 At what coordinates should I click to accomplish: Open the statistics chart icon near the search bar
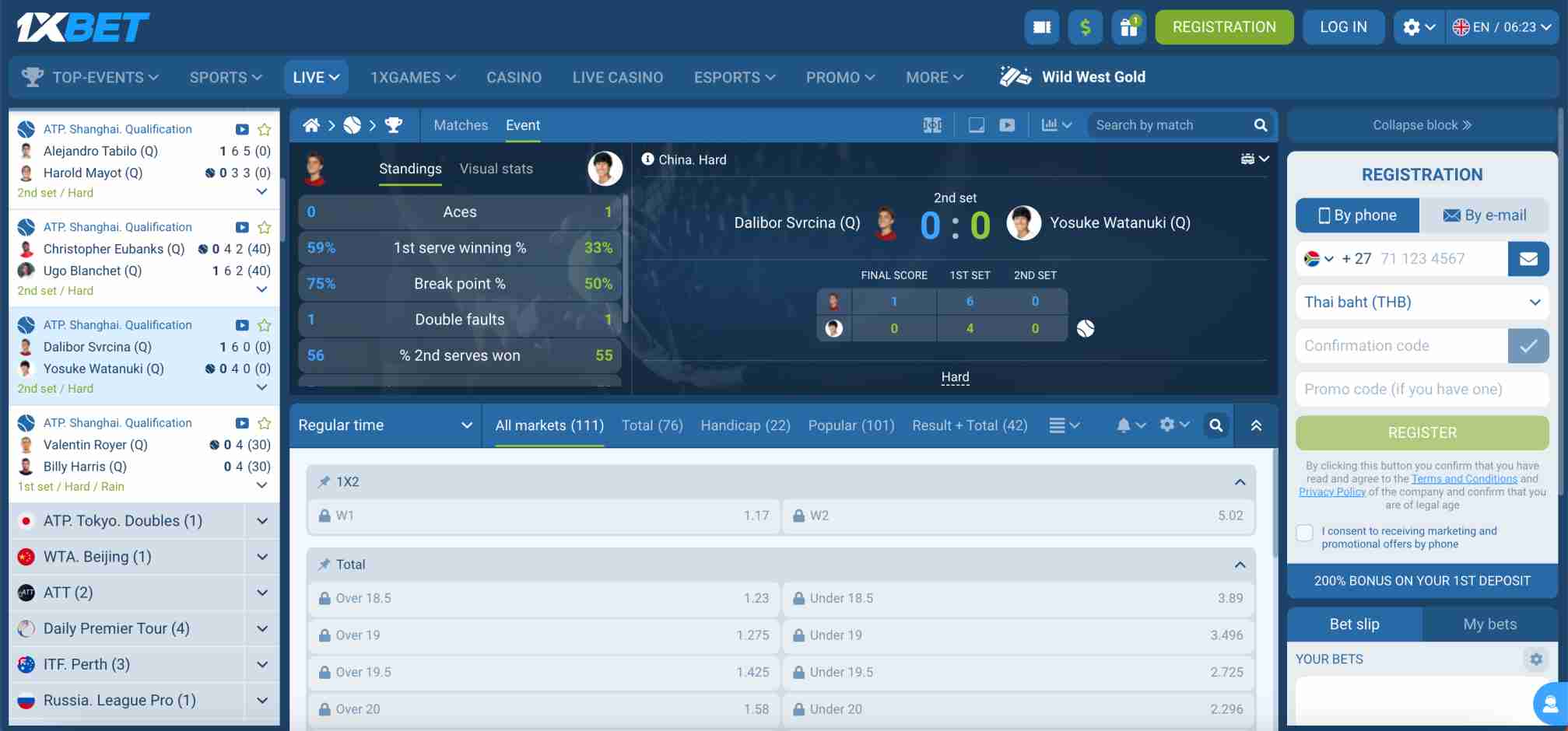1050,124
